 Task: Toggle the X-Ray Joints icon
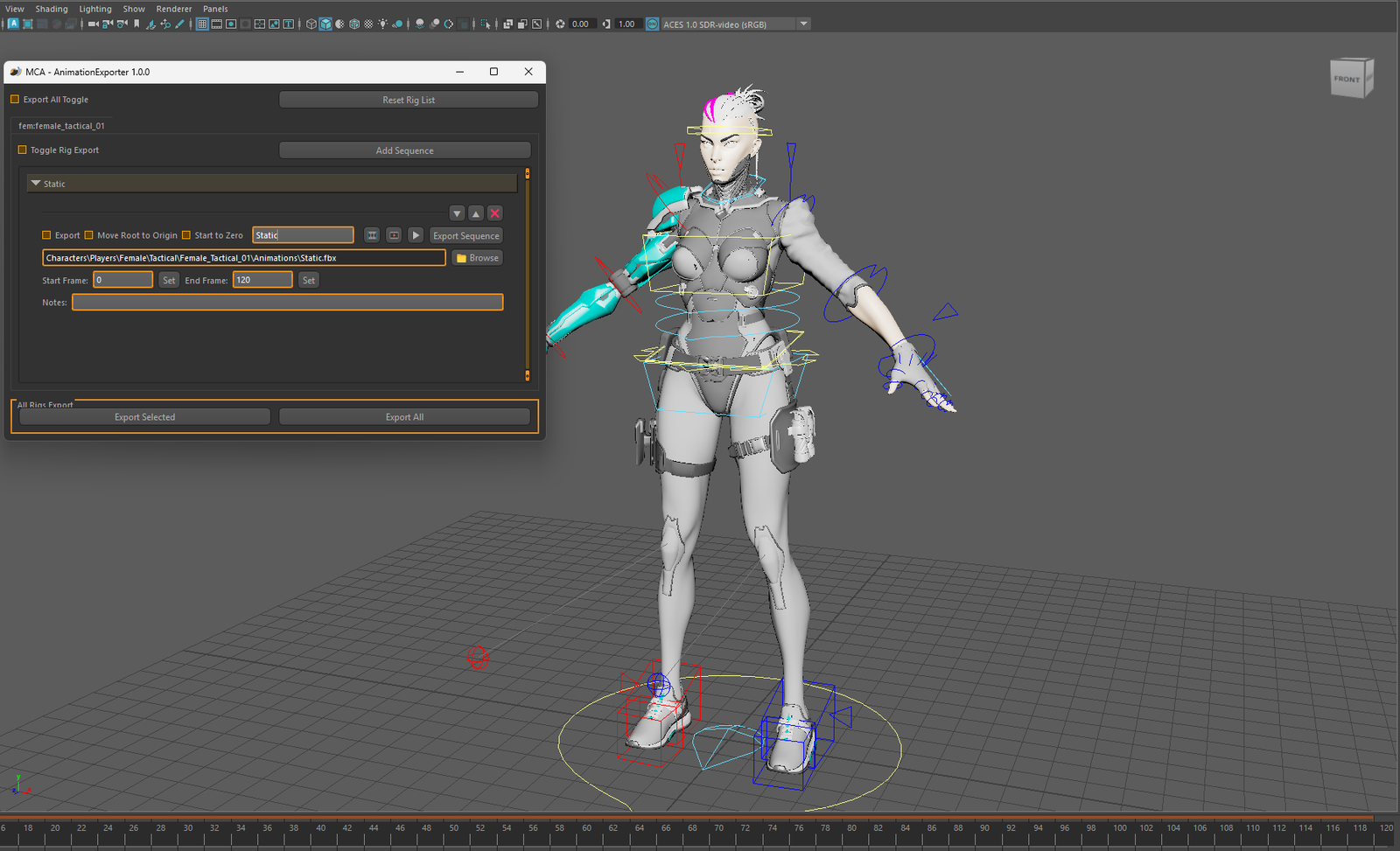[x=537, y=24]
